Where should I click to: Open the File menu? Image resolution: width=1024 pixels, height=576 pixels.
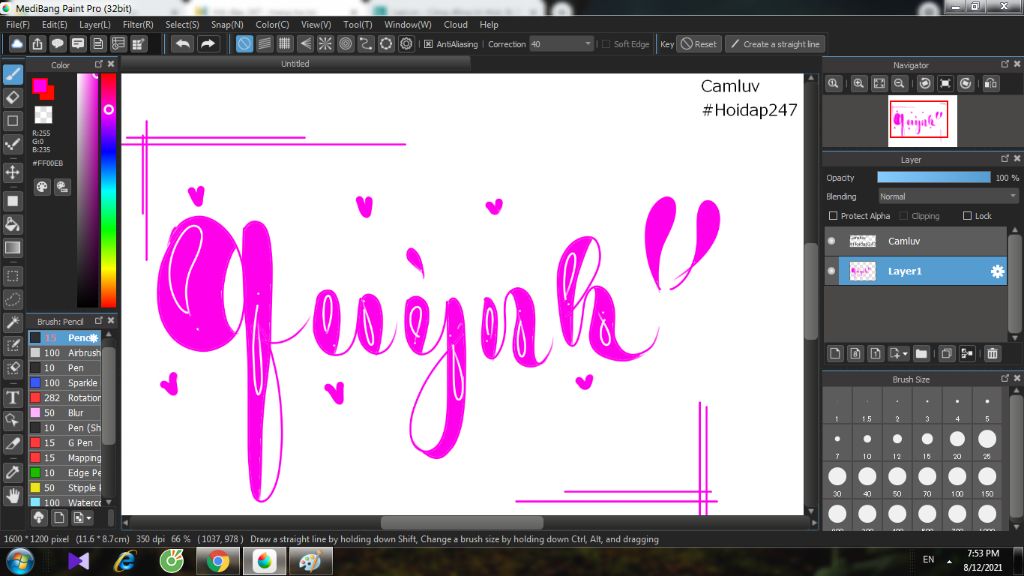coord(18,24)
